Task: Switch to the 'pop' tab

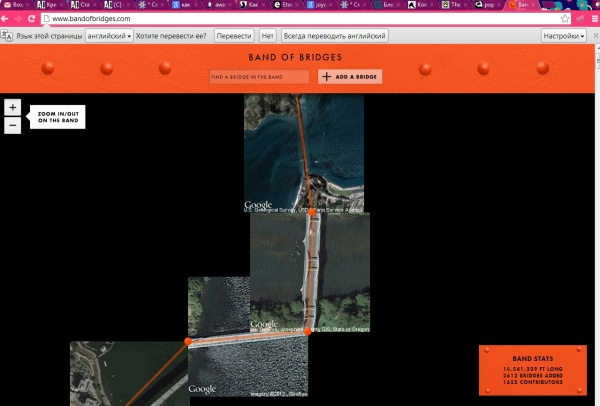Action: (488, 5)
